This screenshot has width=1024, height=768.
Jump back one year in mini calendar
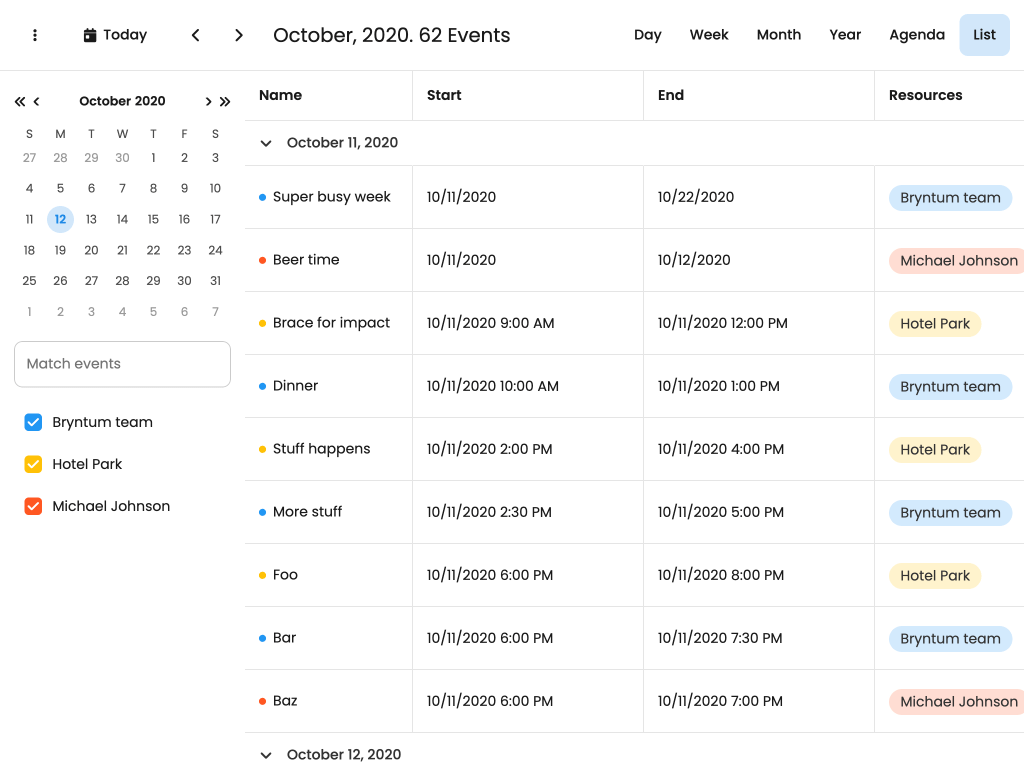(x=19, y=101)
